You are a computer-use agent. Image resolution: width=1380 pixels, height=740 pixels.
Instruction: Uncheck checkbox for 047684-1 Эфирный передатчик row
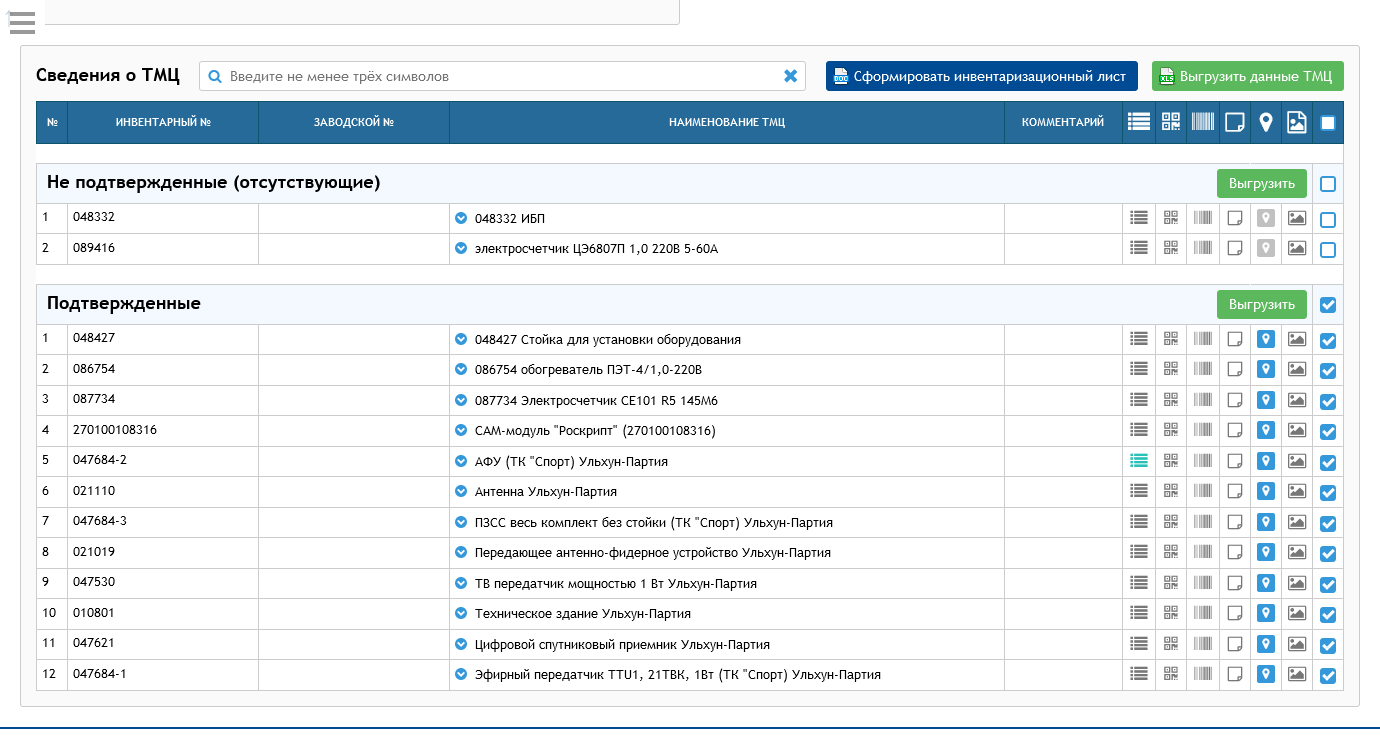[x=1328, y=676]
